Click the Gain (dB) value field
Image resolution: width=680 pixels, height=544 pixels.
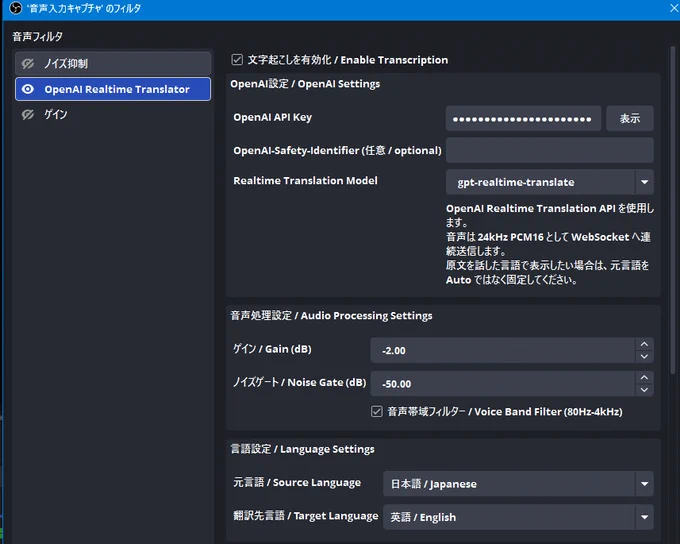[x=503, y=351]
